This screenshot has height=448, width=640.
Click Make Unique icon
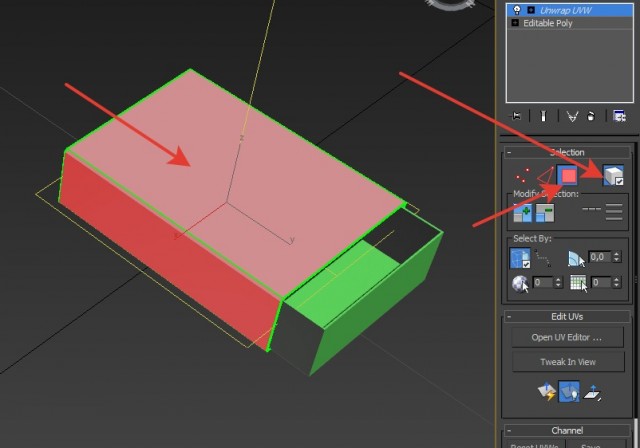click(572, 117)
